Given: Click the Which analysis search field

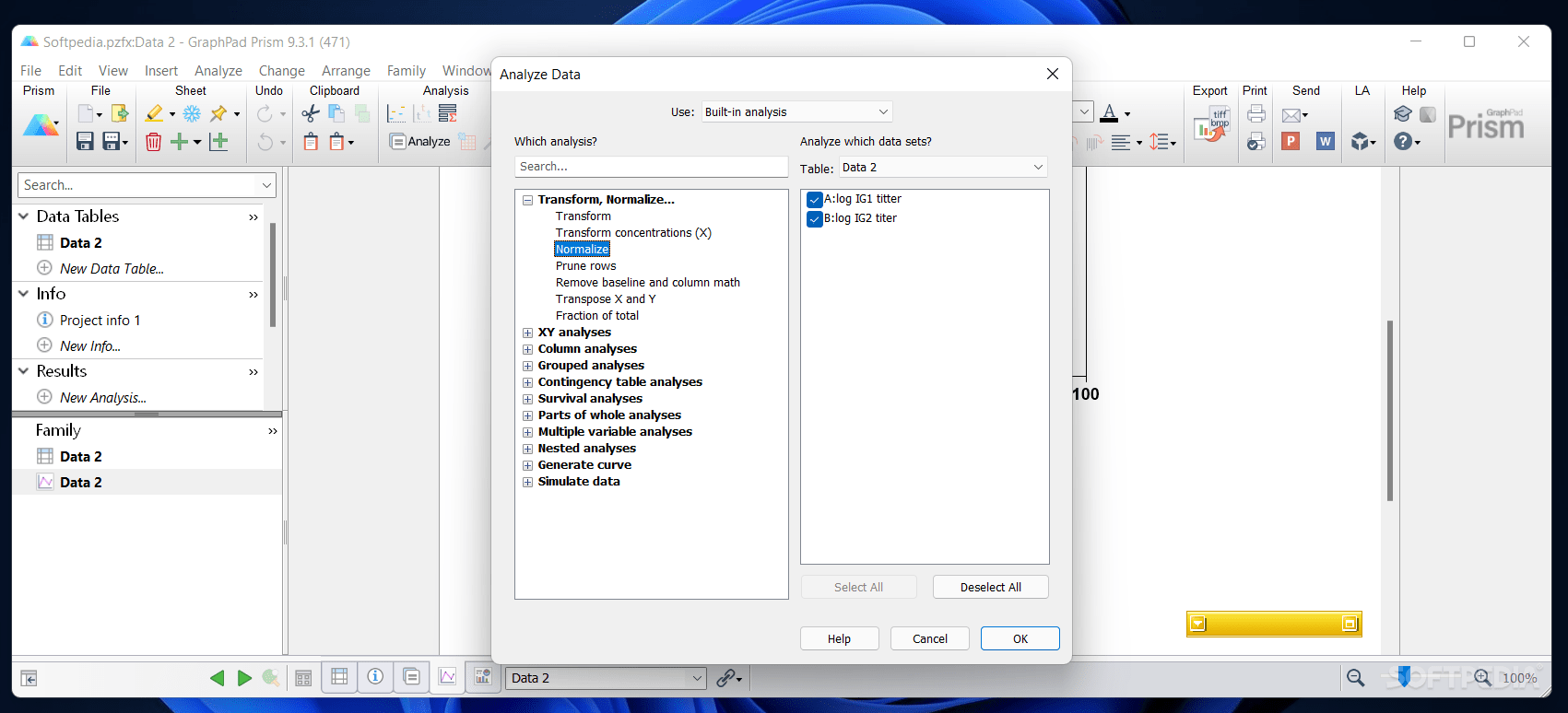Looking at the screenshot, I should (652, 167).
